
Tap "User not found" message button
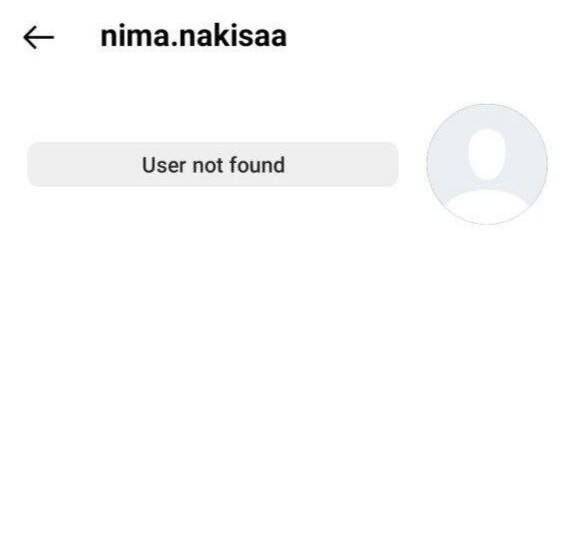tap(213, 165)
